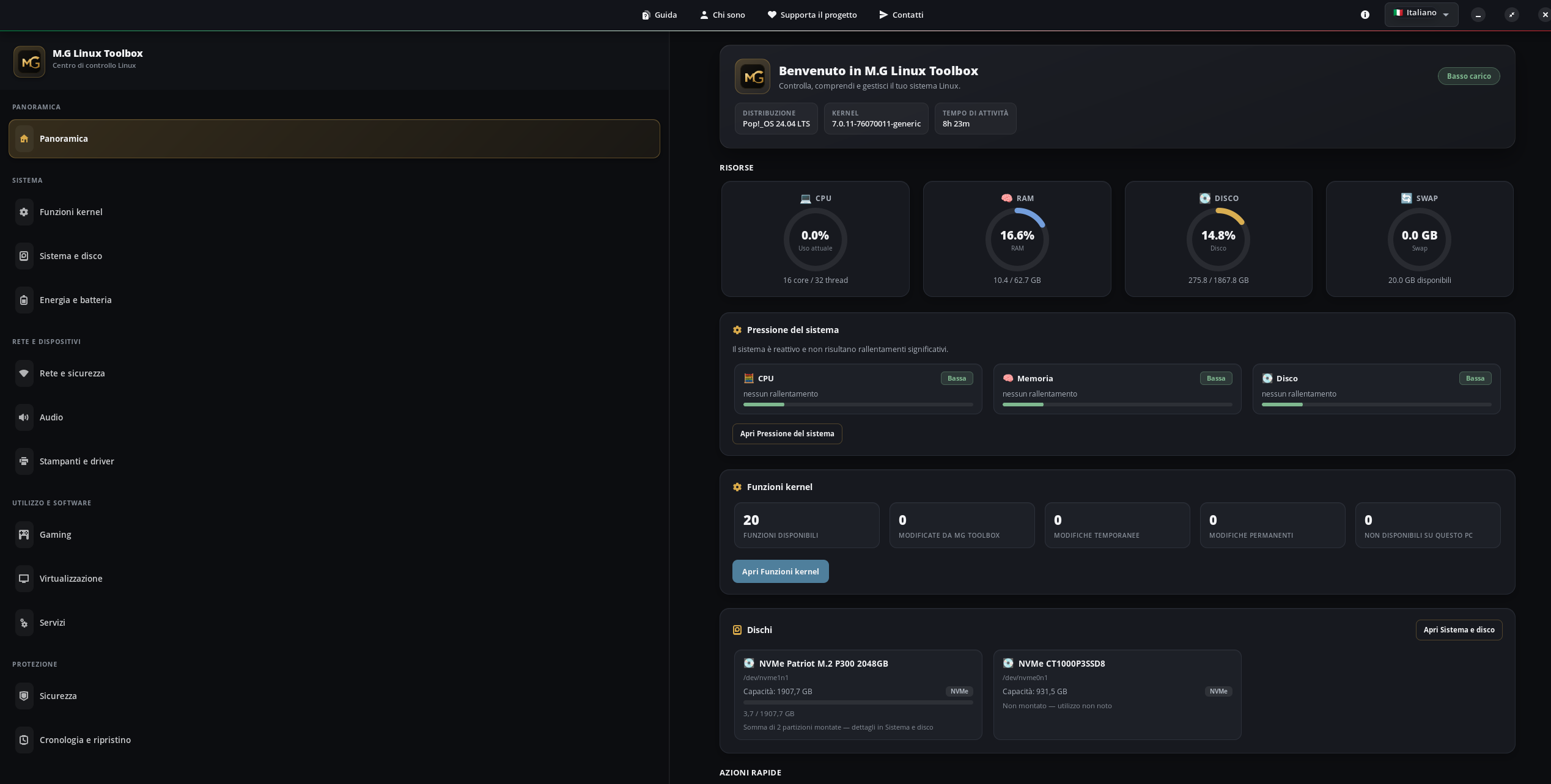Click the Swap usage gauge card
The width and height of the screenshot is (1551, 784).
click(x=1420, y=239)
